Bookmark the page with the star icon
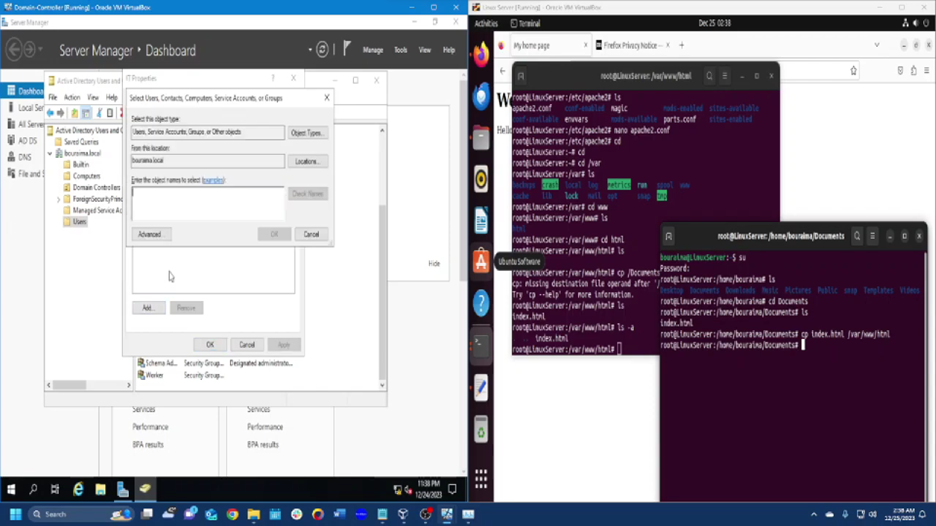This screenshot has height=526, width=936. [853, 71]
